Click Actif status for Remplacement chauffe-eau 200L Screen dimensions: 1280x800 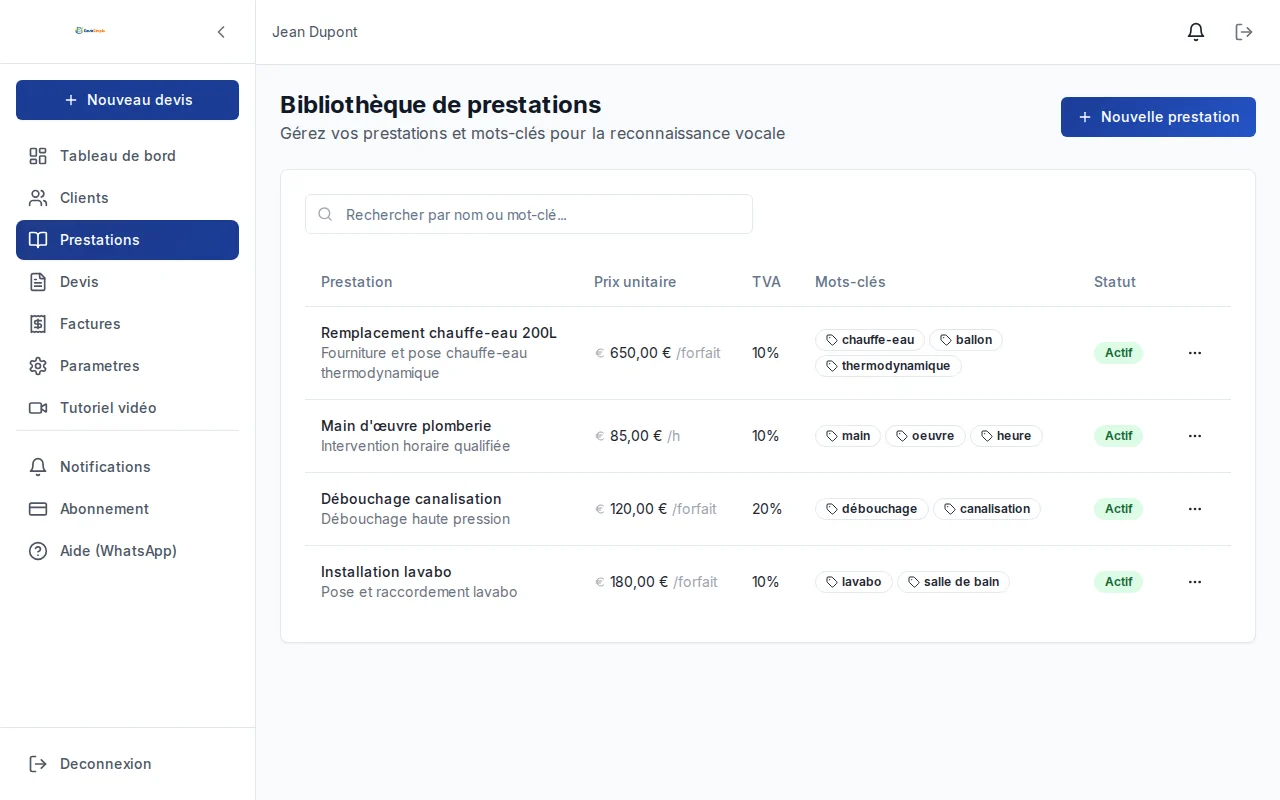(x=1118, y=353)
